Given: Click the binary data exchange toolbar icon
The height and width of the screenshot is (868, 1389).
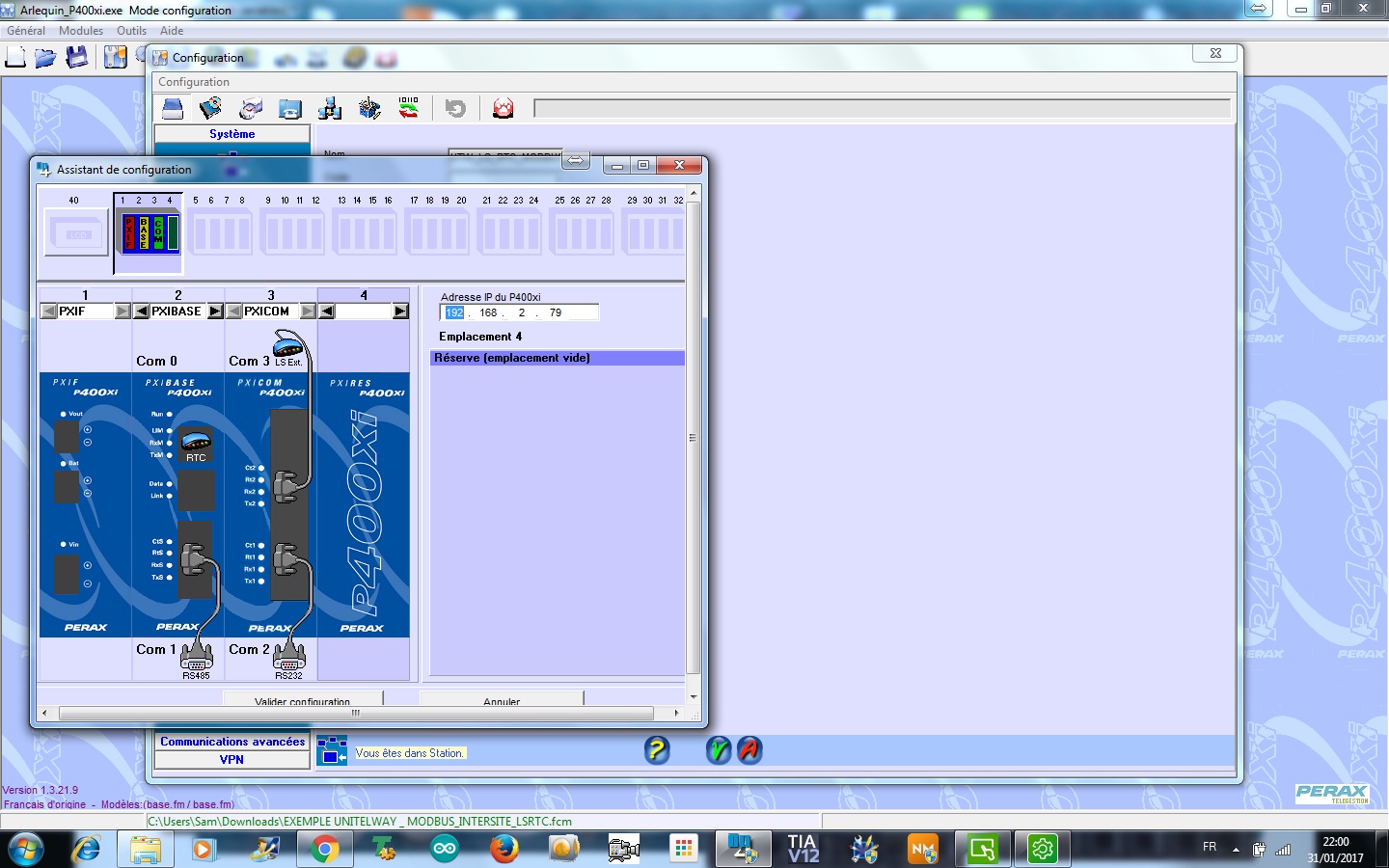Looking at the screenshot, I should coord(409,108).
